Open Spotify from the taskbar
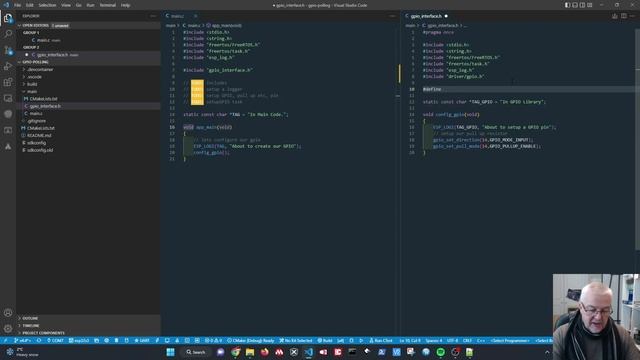The height and width of the screenshot is (360, 640). coord(440,352)
